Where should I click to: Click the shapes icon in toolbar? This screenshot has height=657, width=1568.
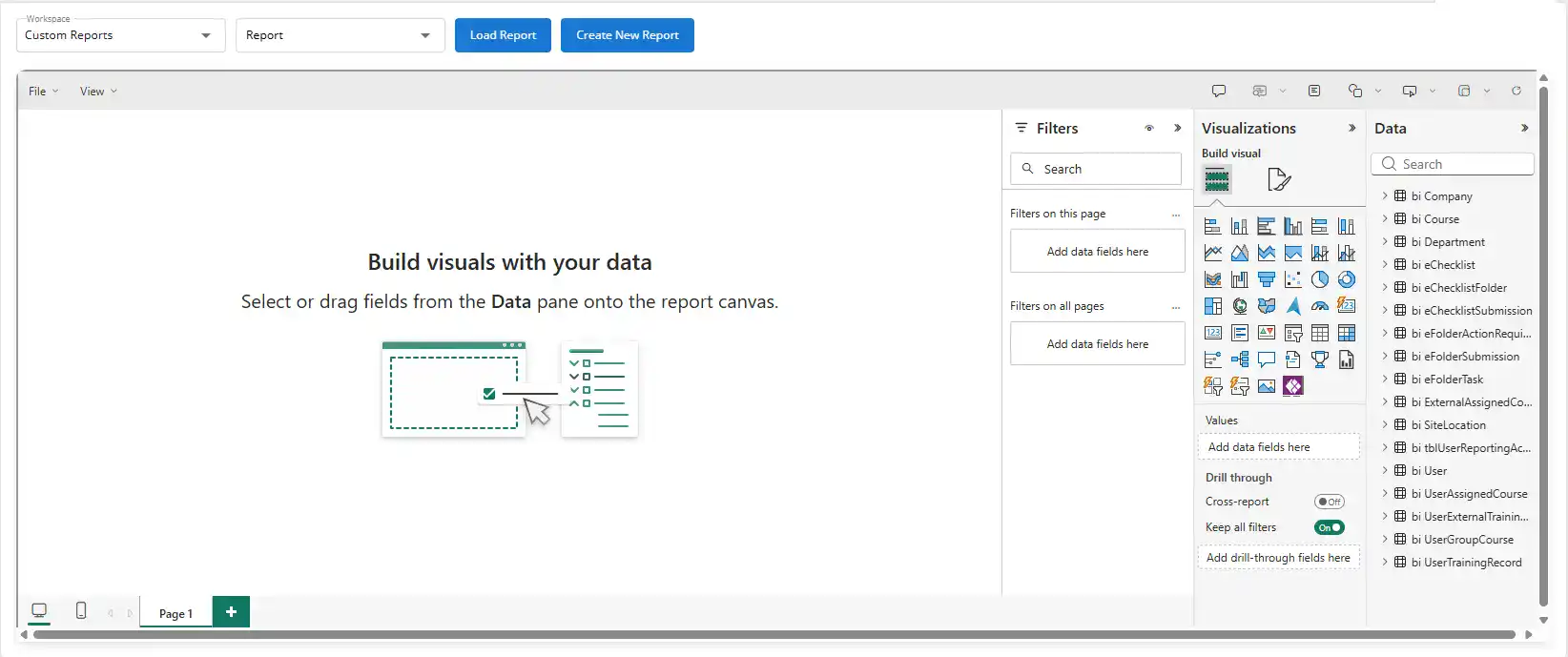[x=1354, y=91]
